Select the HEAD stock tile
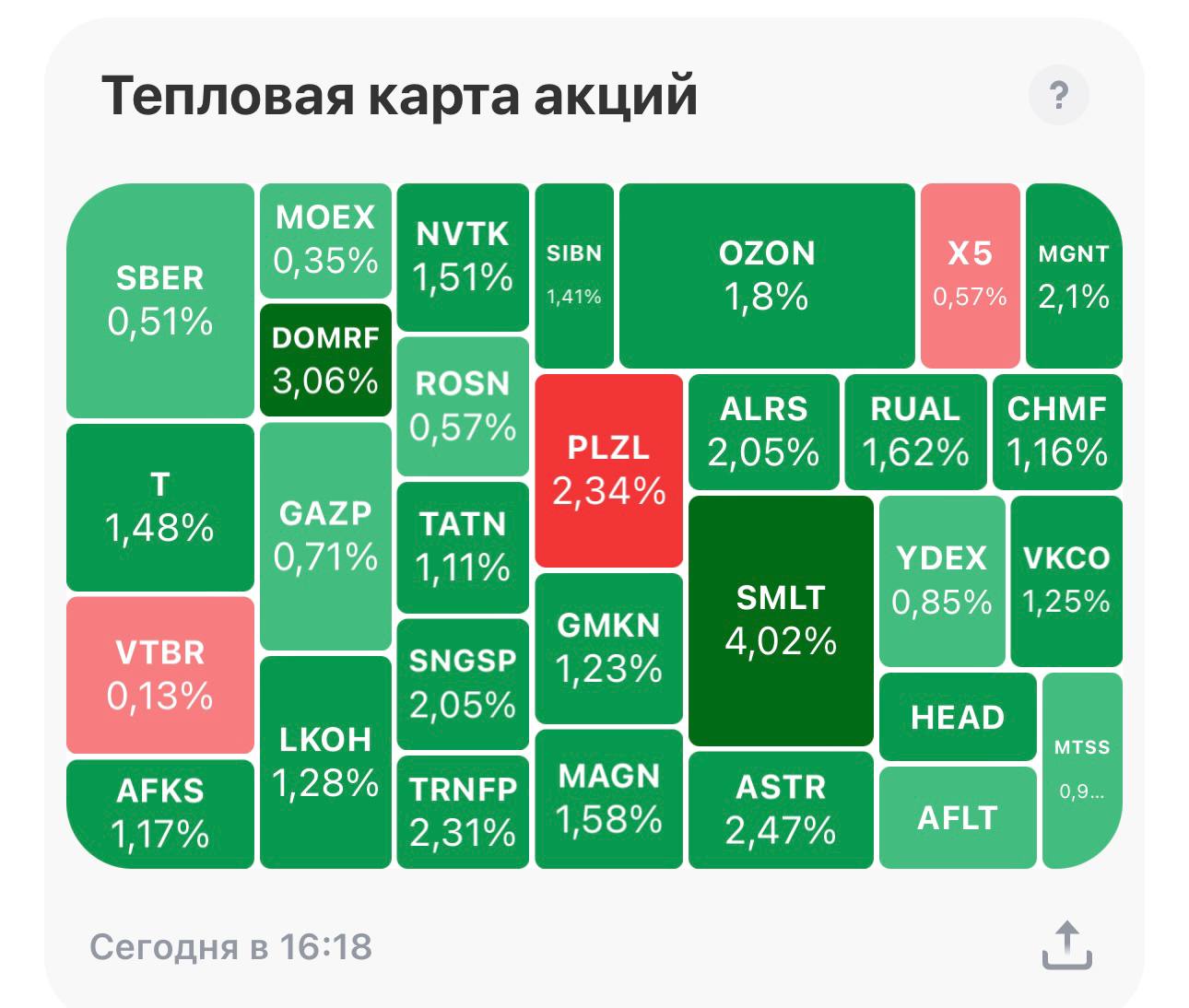Viewport: 1189px width, 1008px height. [x=958, y=717]
